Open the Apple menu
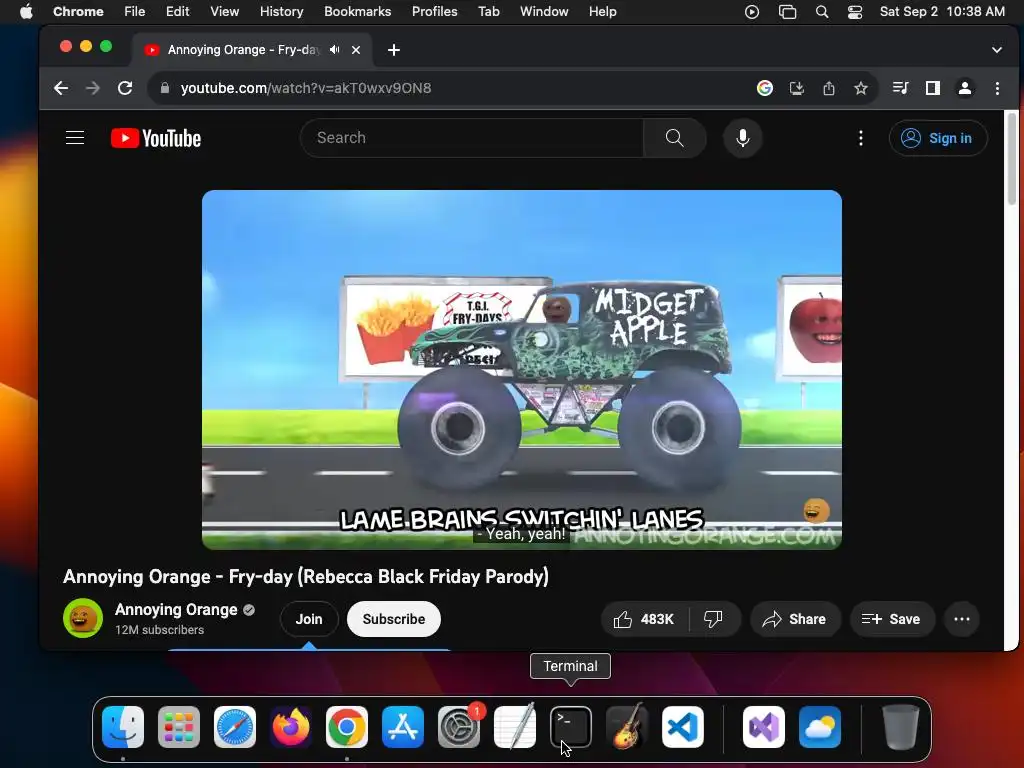Viewport: 1024px width, 768px height. [x=26, y=11]
